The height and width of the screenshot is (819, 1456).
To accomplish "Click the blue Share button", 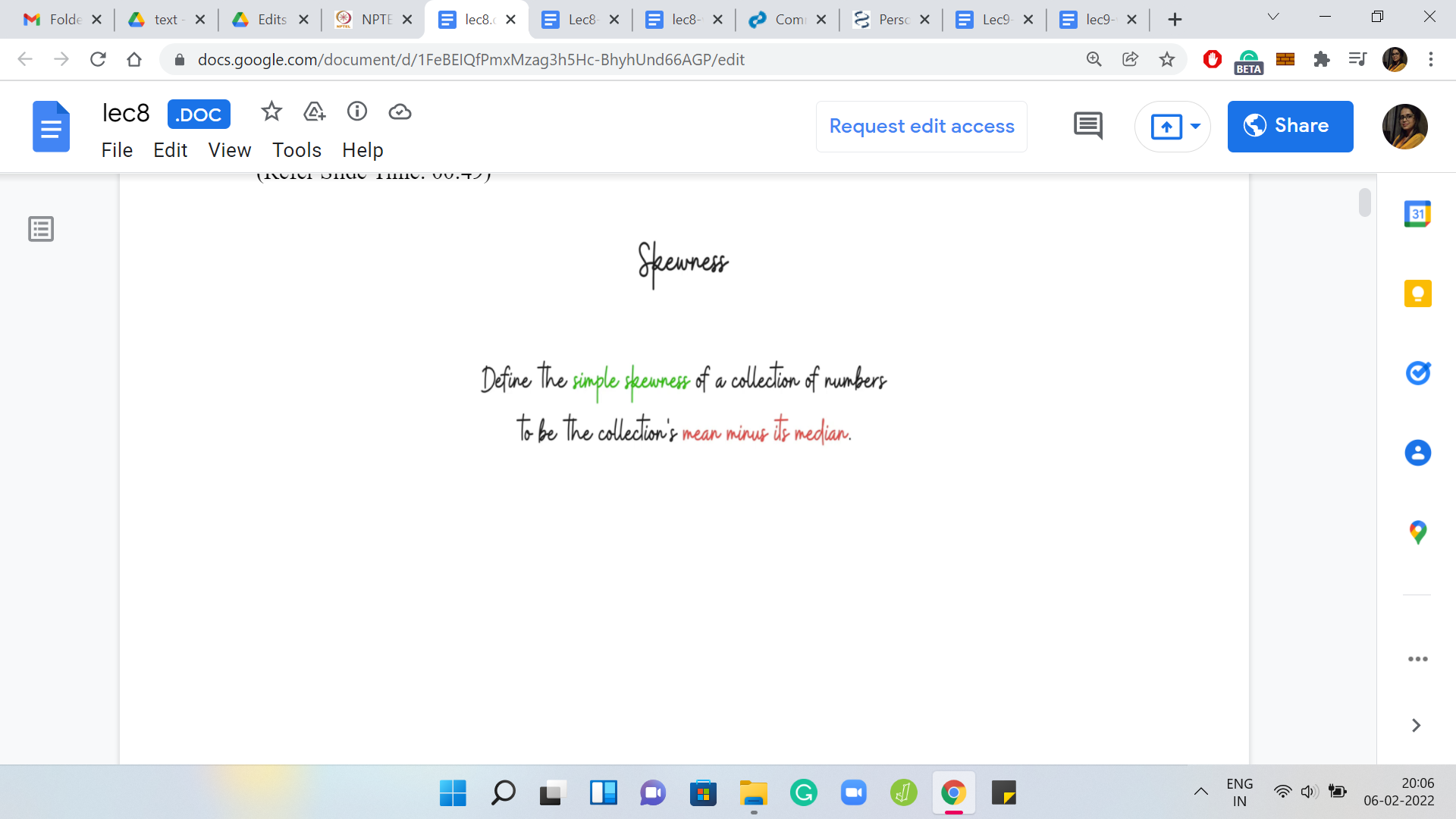I will point(1290,126).
